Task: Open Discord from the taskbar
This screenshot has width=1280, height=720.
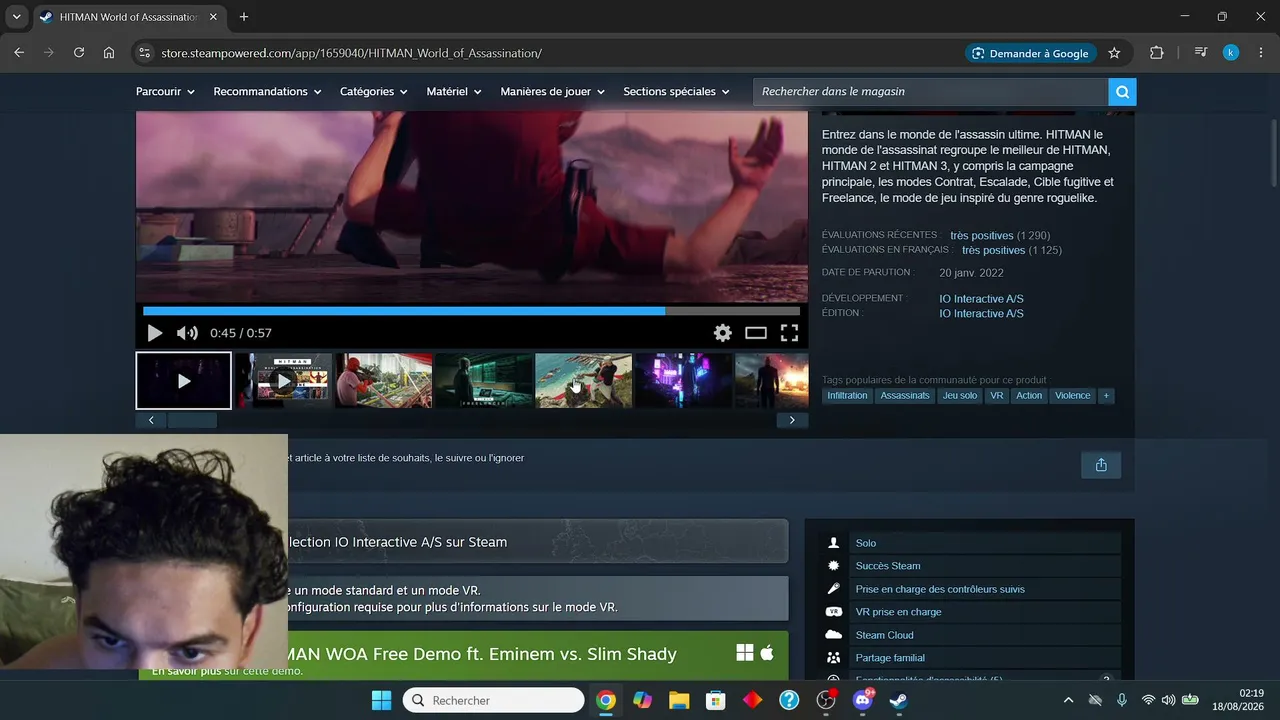Action: tap(862, 700)
